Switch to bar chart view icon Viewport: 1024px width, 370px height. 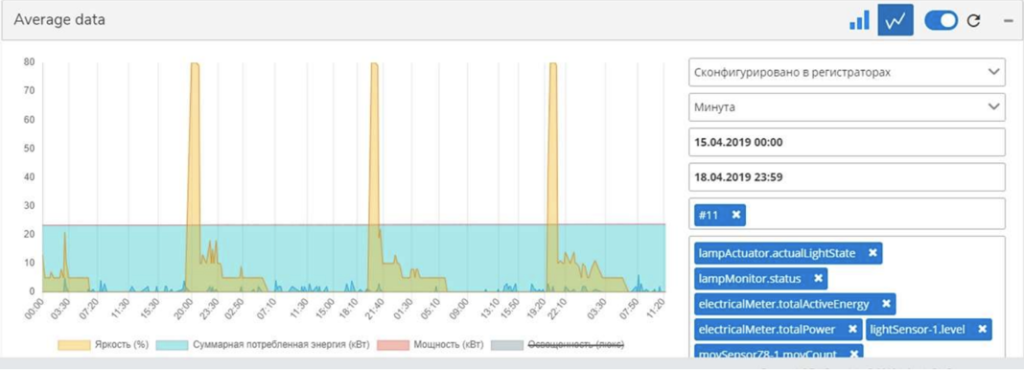[x=859, y=20]
